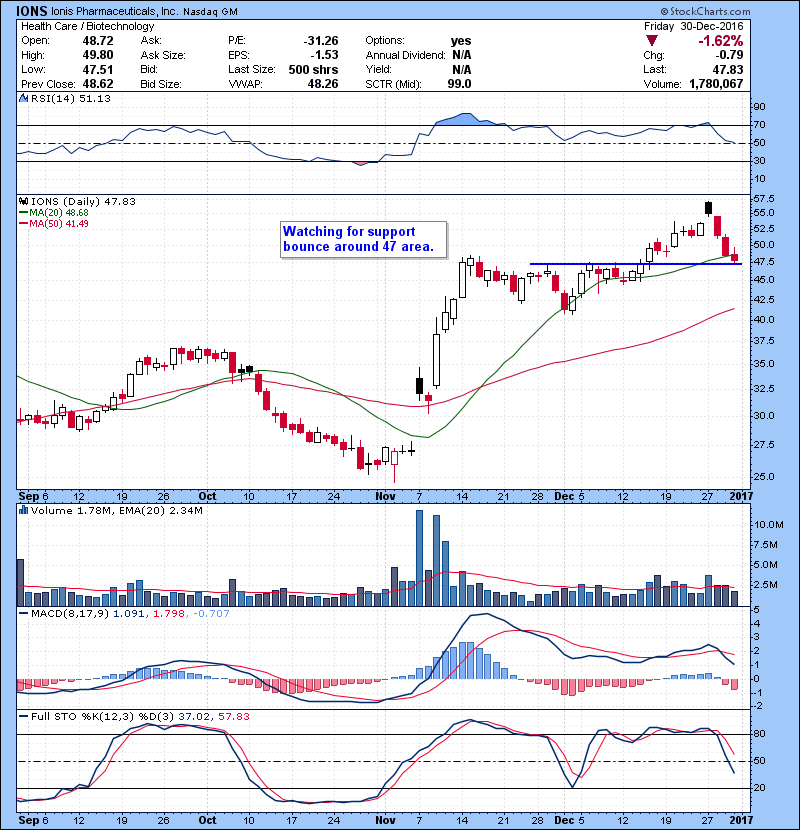Click the tallest volume bar near Nov 7

click(x=419, y=558)
